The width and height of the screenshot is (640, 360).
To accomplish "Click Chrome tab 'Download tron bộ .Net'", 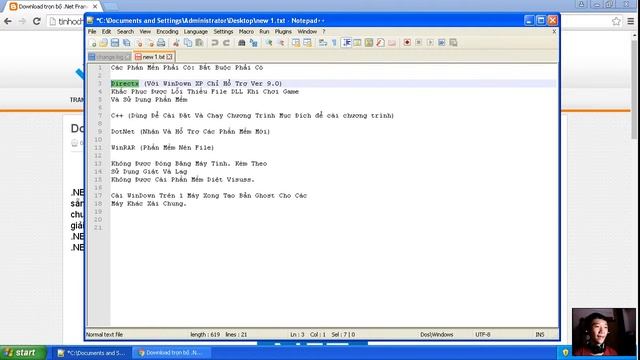I will click(53, 7).
